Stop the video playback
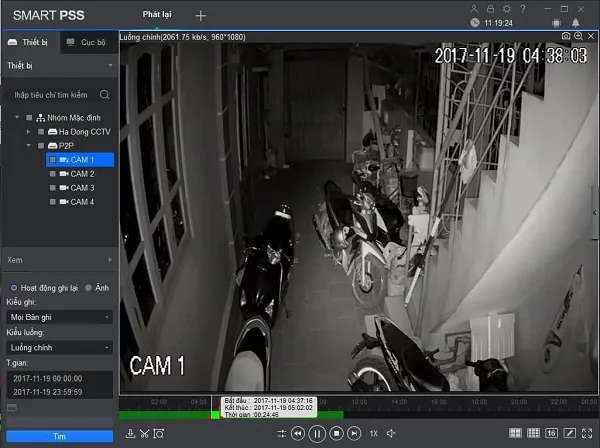The image size is (600, 448). (x=336, y=433)
